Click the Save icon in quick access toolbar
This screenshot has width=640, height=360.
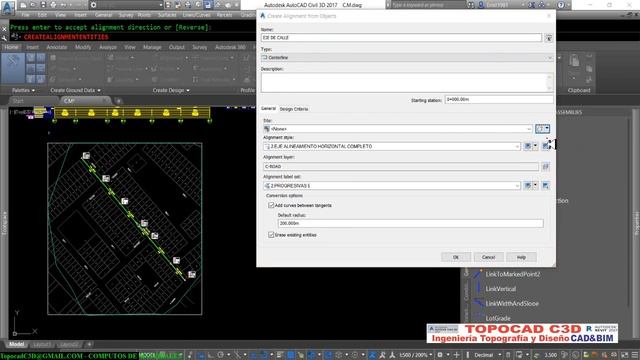point(43,5)
